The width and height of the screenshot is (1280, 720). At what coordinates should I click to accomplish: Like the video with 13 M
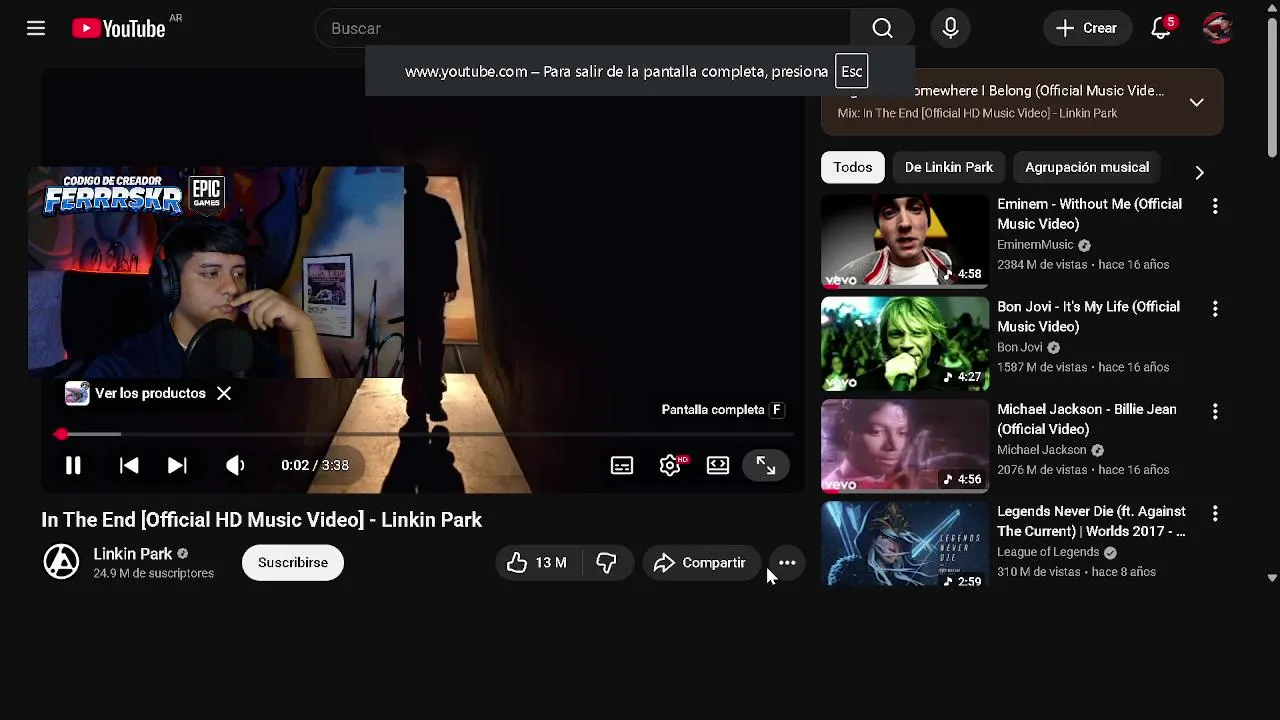click(538, 563)
